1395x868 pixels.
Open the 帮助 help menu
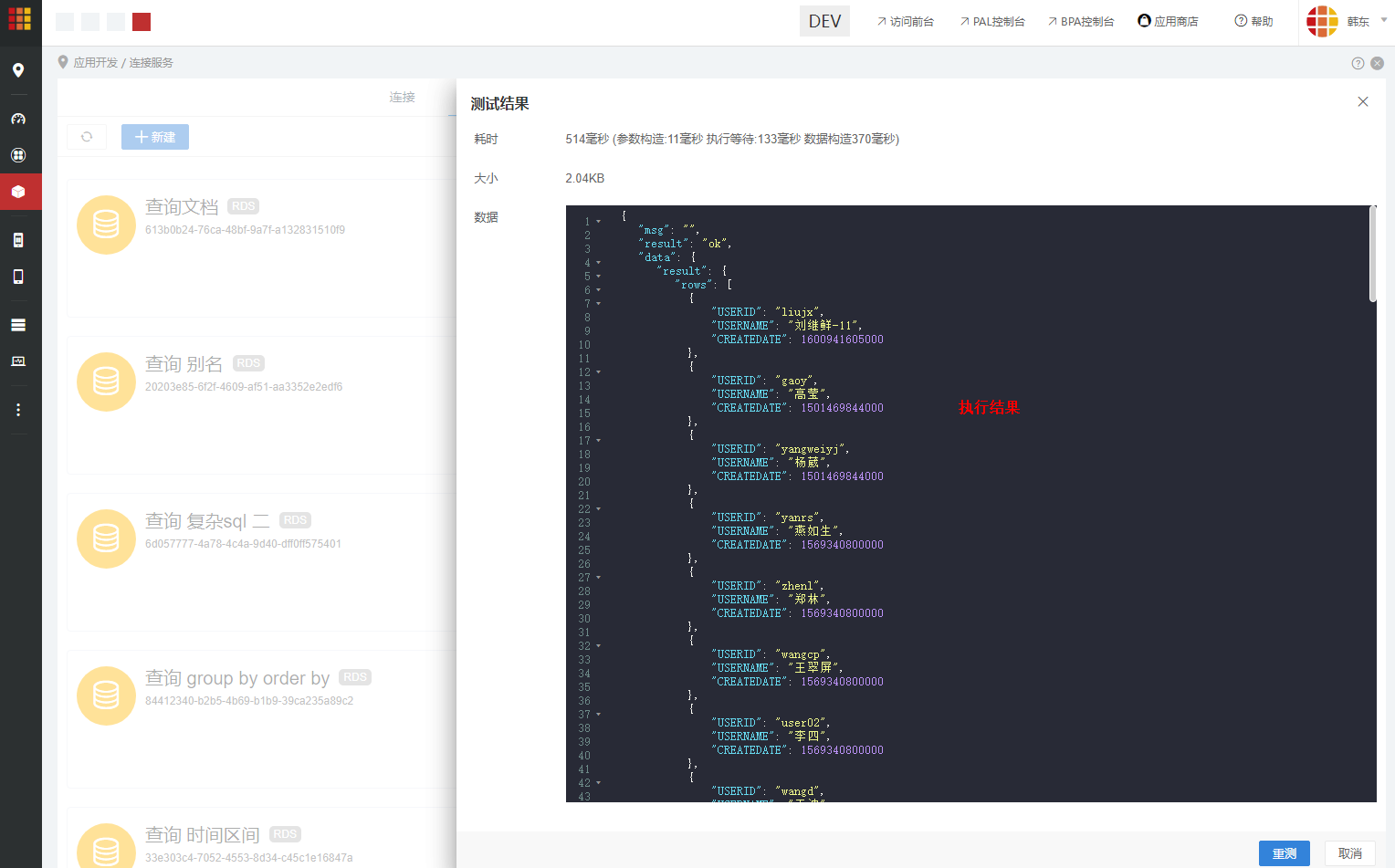click(1253, 21)
